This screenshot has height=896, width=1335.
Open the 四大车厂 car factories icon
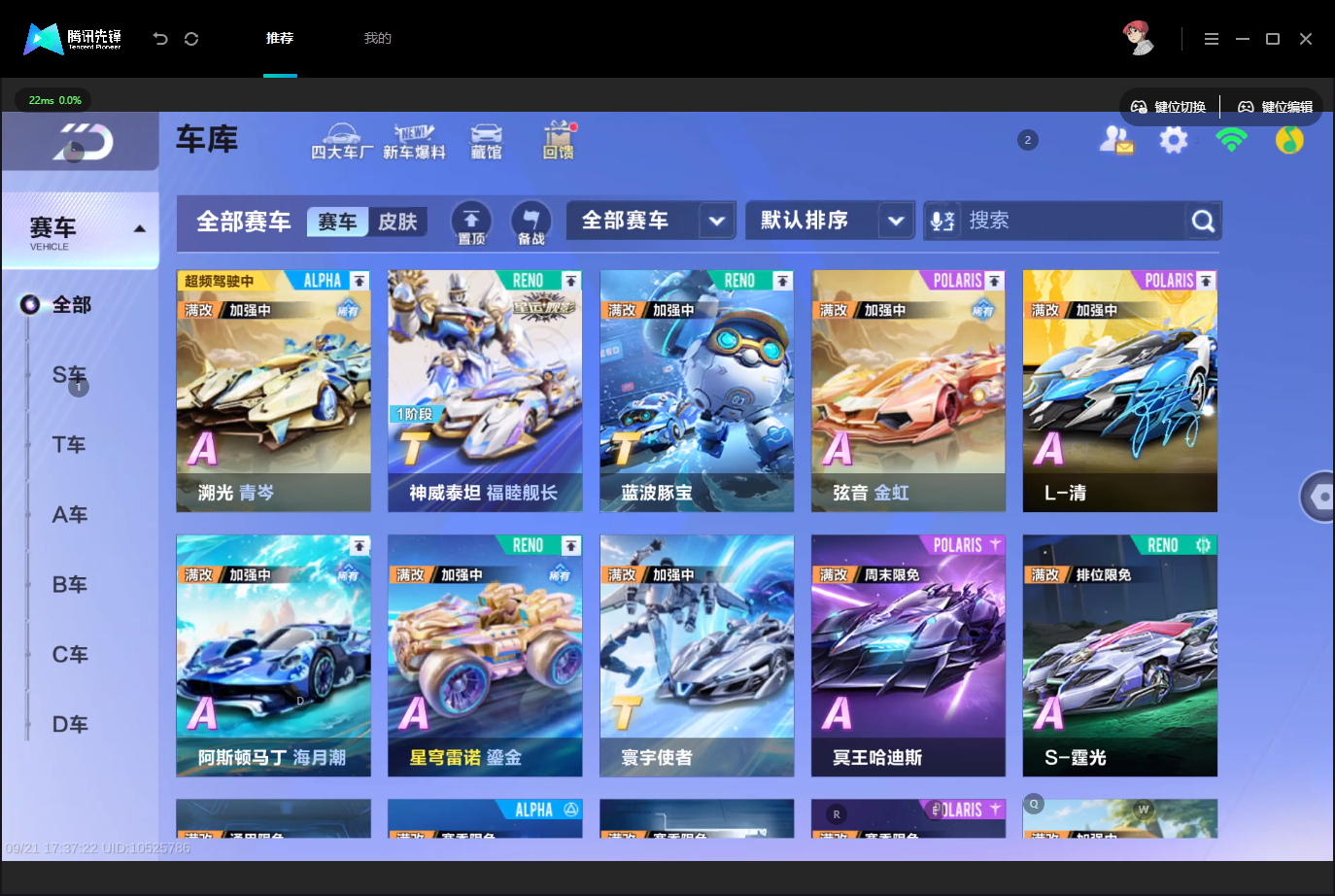click(341, 142)
